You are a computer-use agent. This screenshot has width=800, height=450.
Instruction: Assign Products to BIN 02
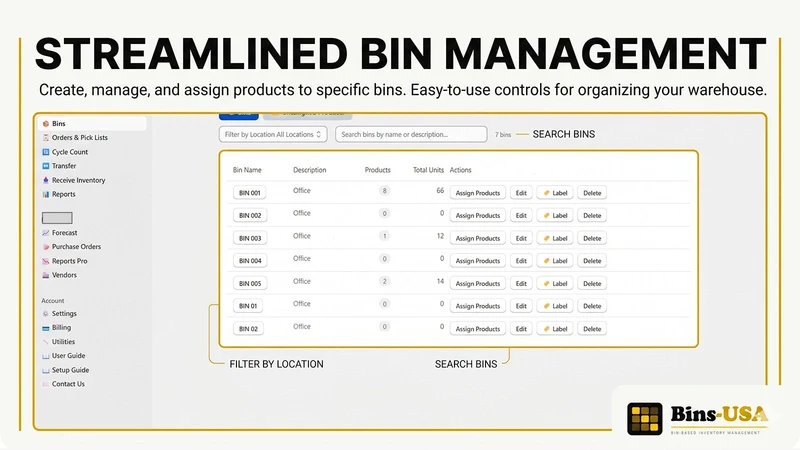click(478, 329)
